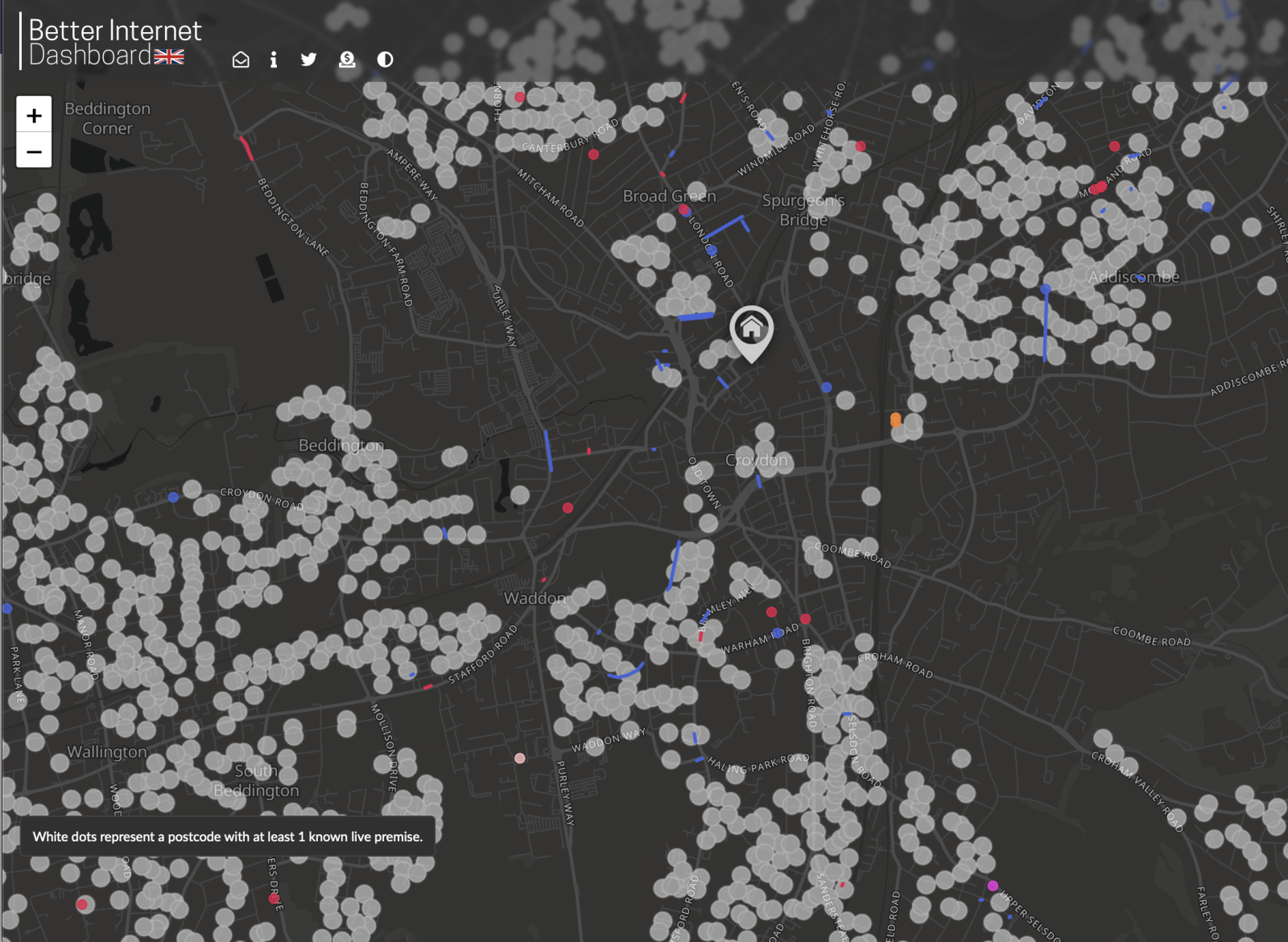Click the Better Internet Dashboard title
1288x942 pixels.
[x=114, y=42]
